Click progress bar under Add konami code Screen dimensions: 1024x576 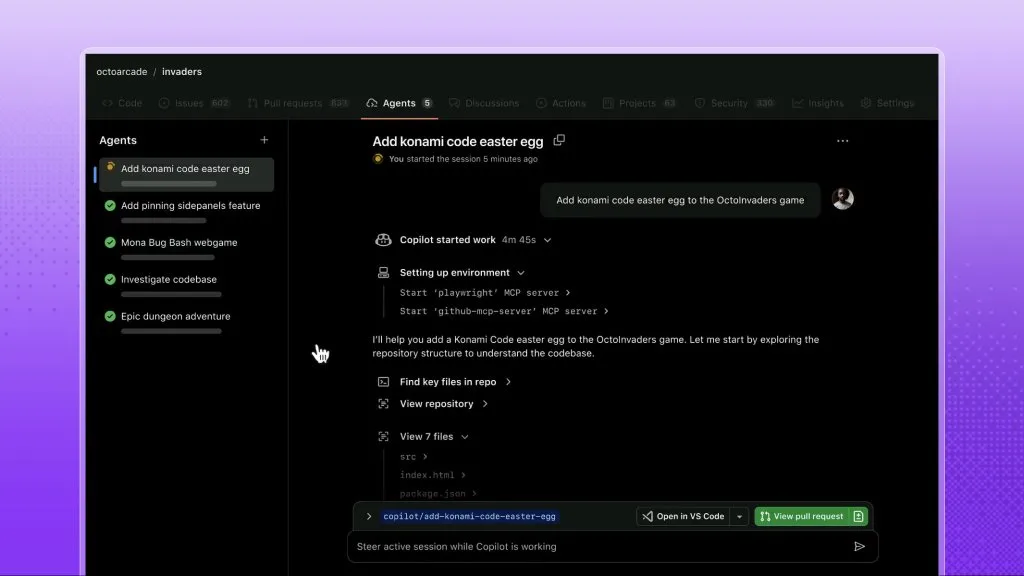(168, 184)
